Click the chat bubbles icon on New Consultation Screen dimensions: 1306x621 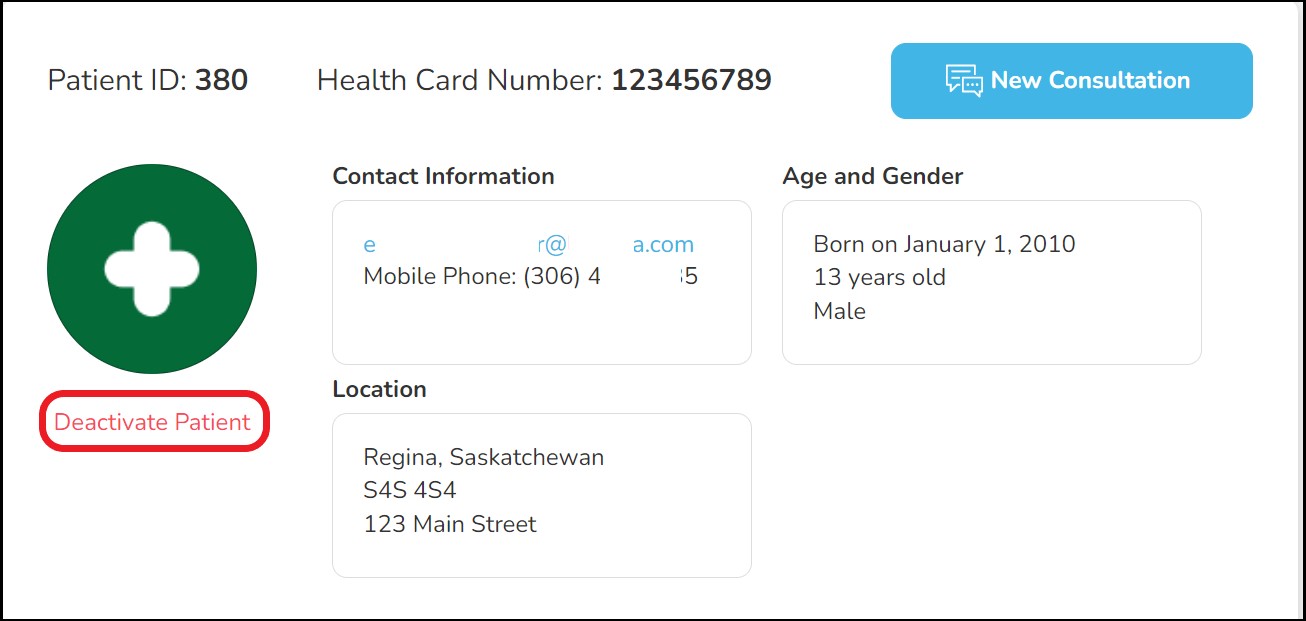click(964, 81)
